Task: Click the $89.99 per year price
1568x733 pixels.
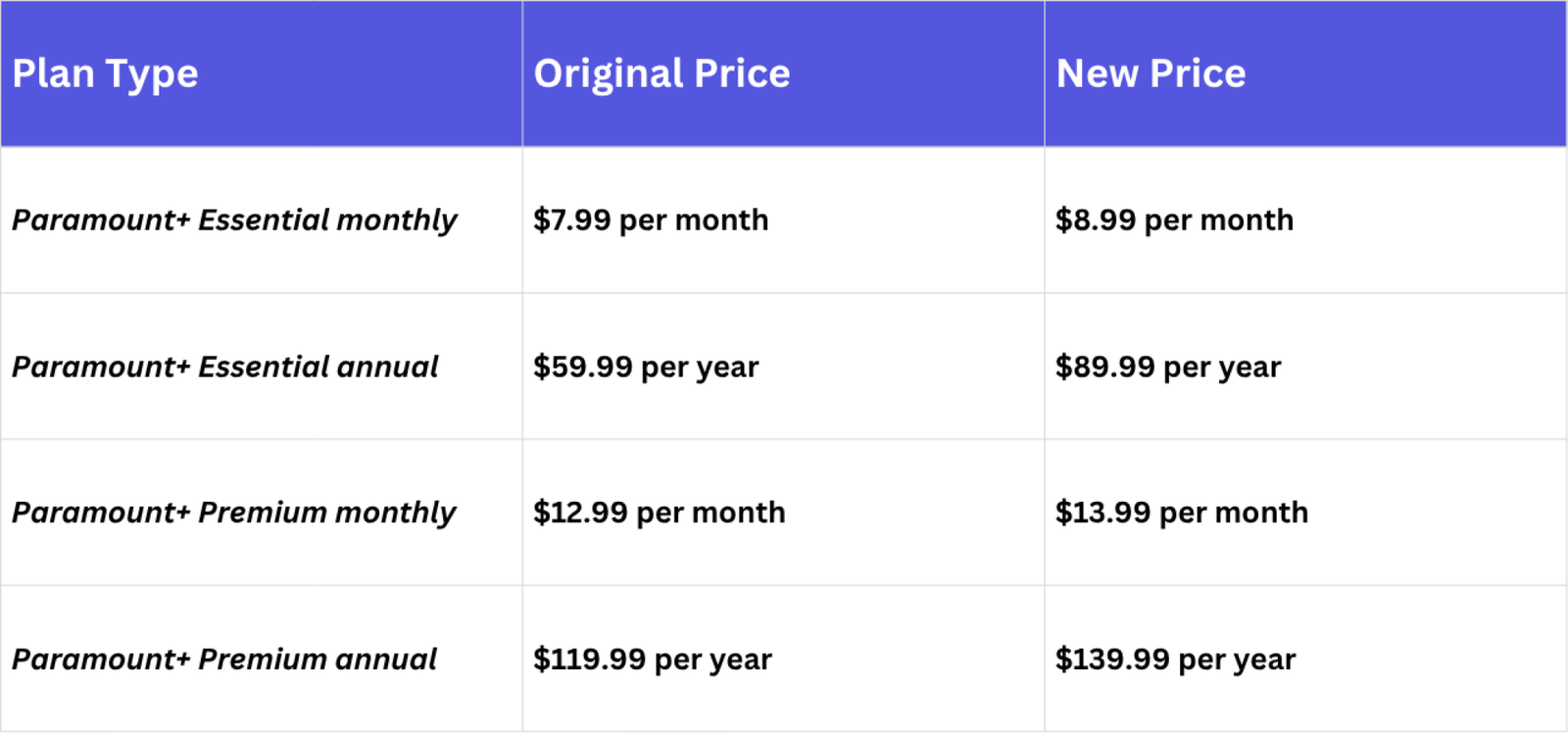Action: tap(1168, 366)
